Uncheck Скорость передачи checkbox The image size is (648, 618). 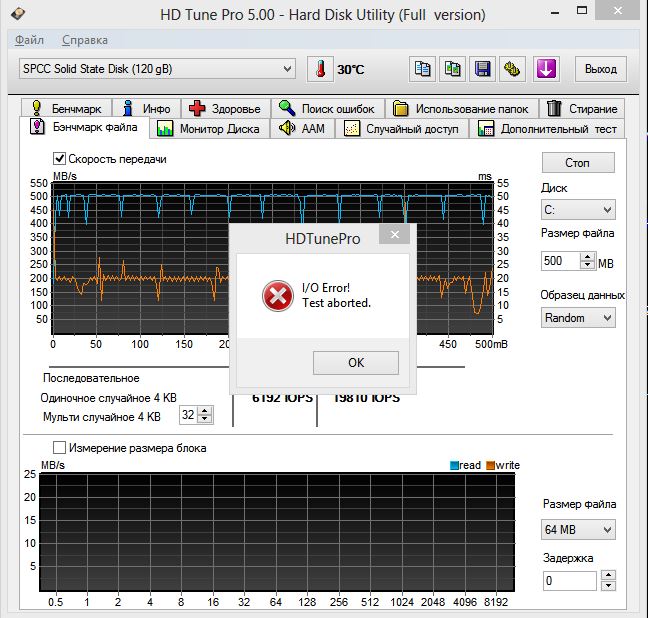pyautogui.click(x=59, y=159)
